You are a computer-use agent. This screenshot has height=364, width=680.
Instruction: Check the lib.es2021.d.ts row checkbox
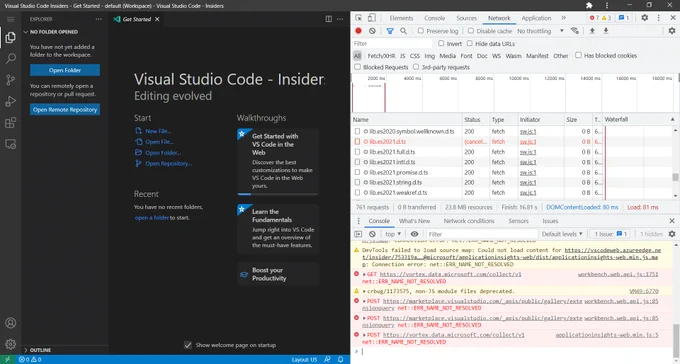(x=357, y=141)
